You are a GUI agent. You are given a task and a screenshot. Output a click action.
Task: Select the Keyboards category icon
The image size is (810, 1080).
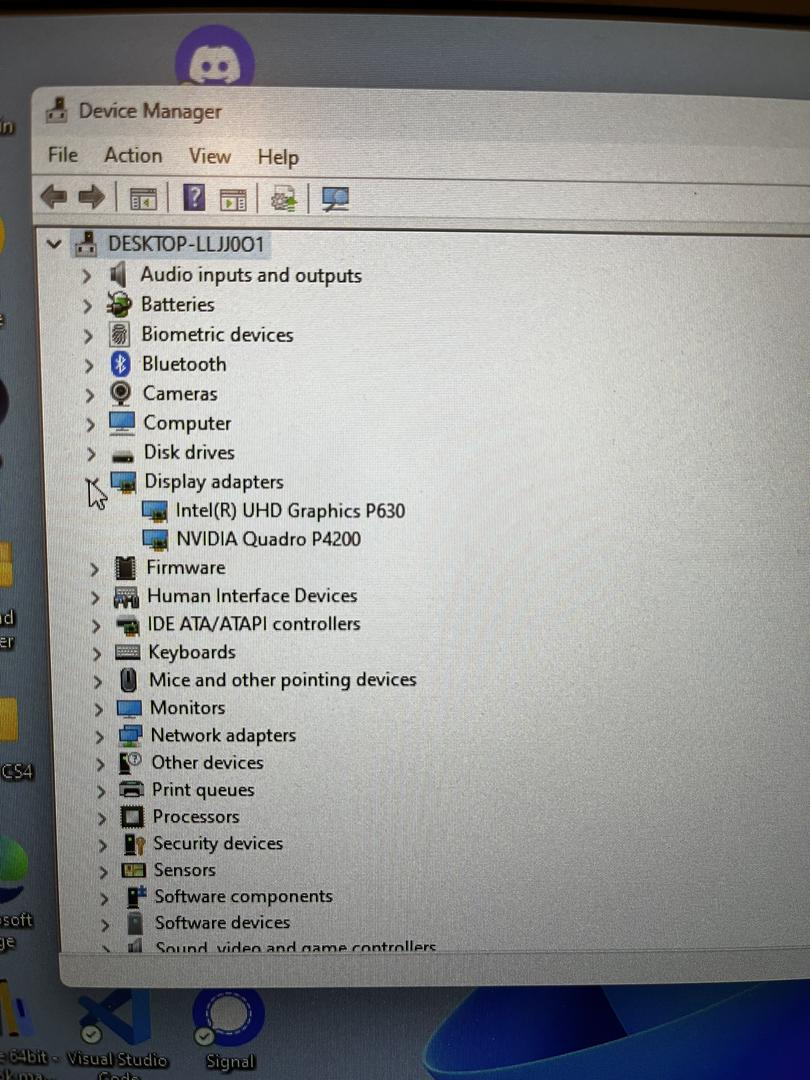[128, 652]
